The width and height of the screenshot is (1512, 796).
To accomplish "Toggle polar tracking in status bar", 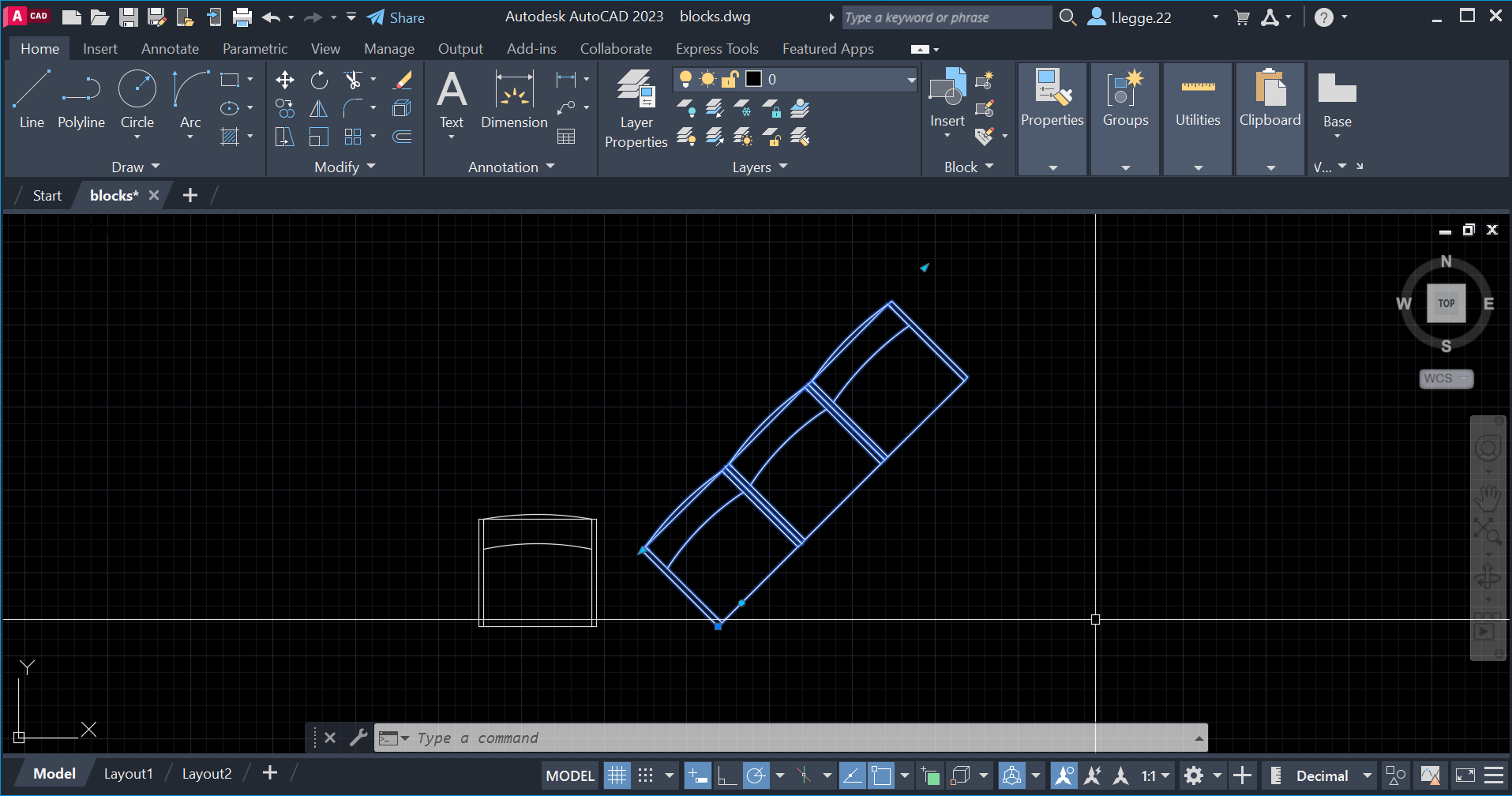I will pyautogui.click(x=756, y=775).
